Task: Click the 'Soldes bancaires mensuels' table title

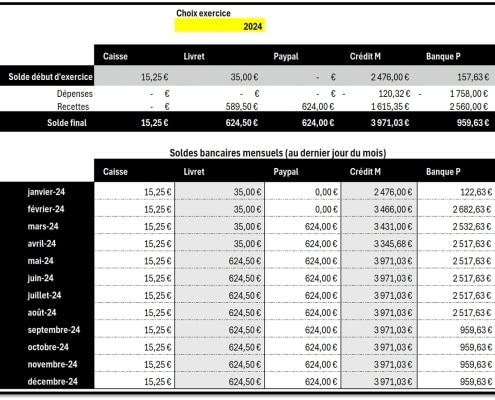Action: pyautogui.click(x=278, y=153)
